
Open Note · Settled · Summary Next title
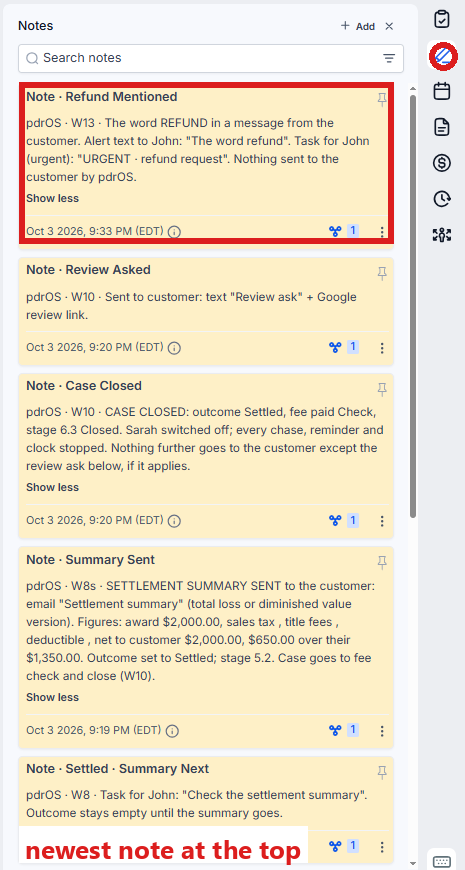coord(118,769)
